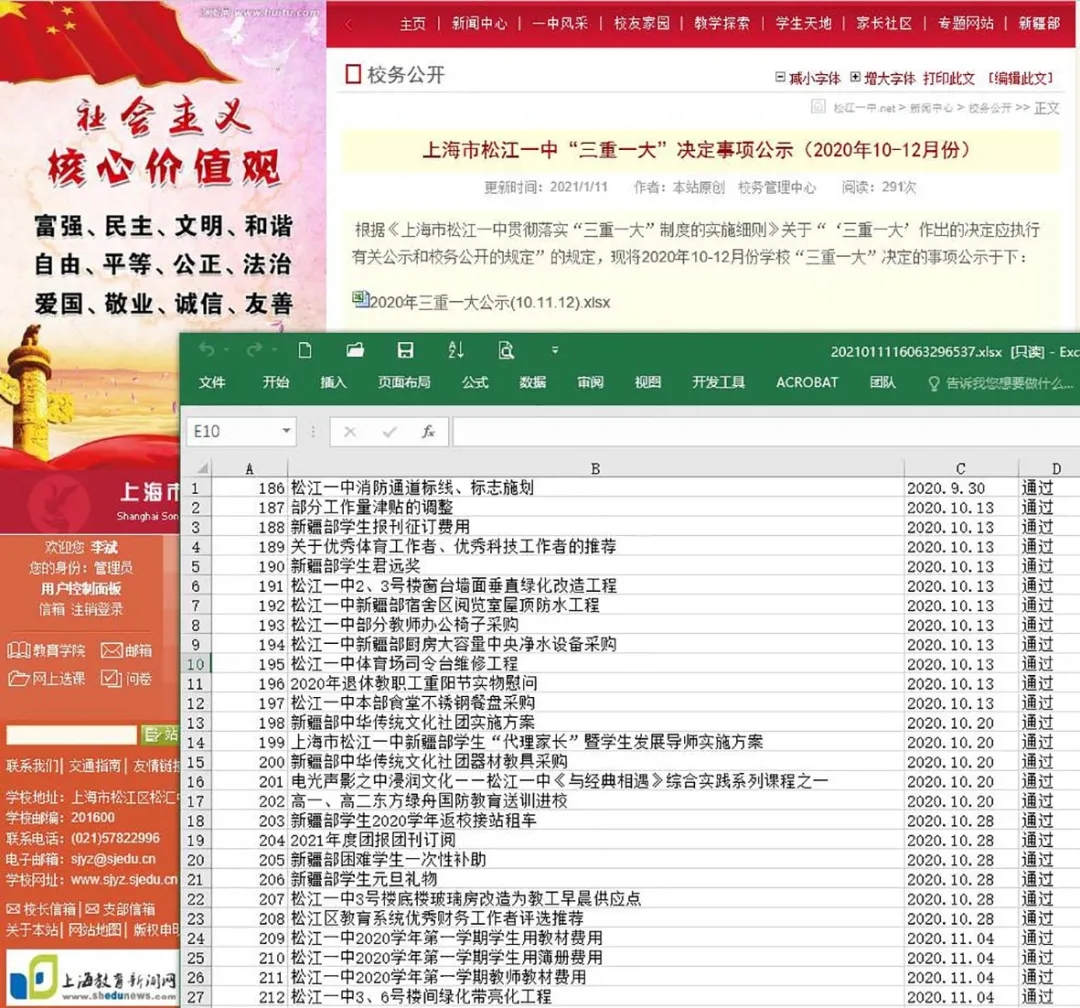The height and width of the screenshot is (1008, 1080).
Task: Click 打印此文 print link
Action: pyautogui.click(x=949, y=79)
